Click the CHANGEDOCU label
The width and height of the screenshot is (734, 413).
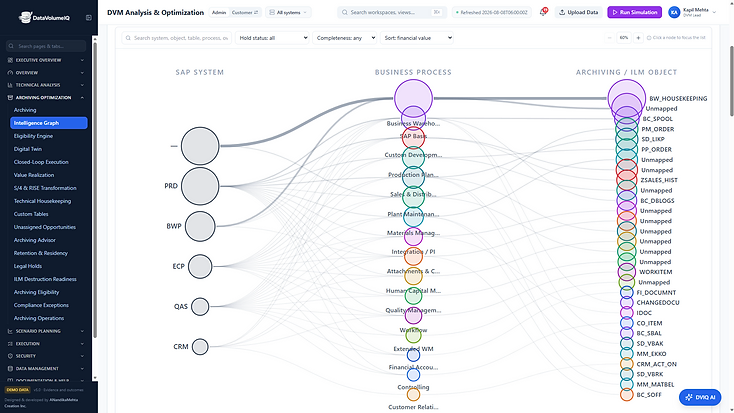(x=658, y=302)
